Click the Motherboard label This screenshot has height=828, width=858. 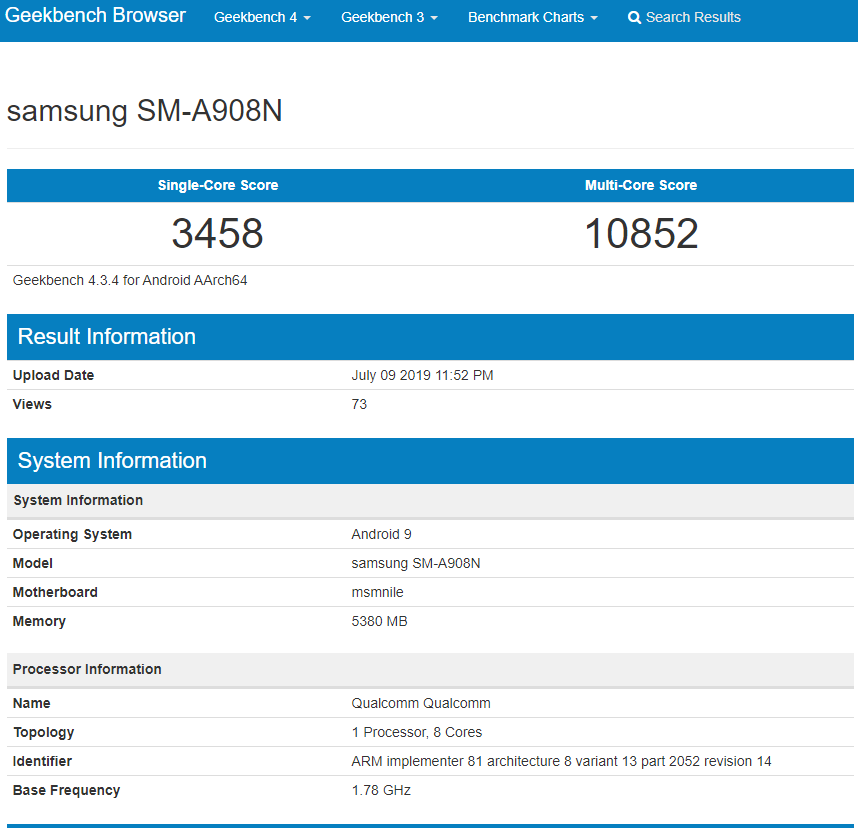(55, 593)
